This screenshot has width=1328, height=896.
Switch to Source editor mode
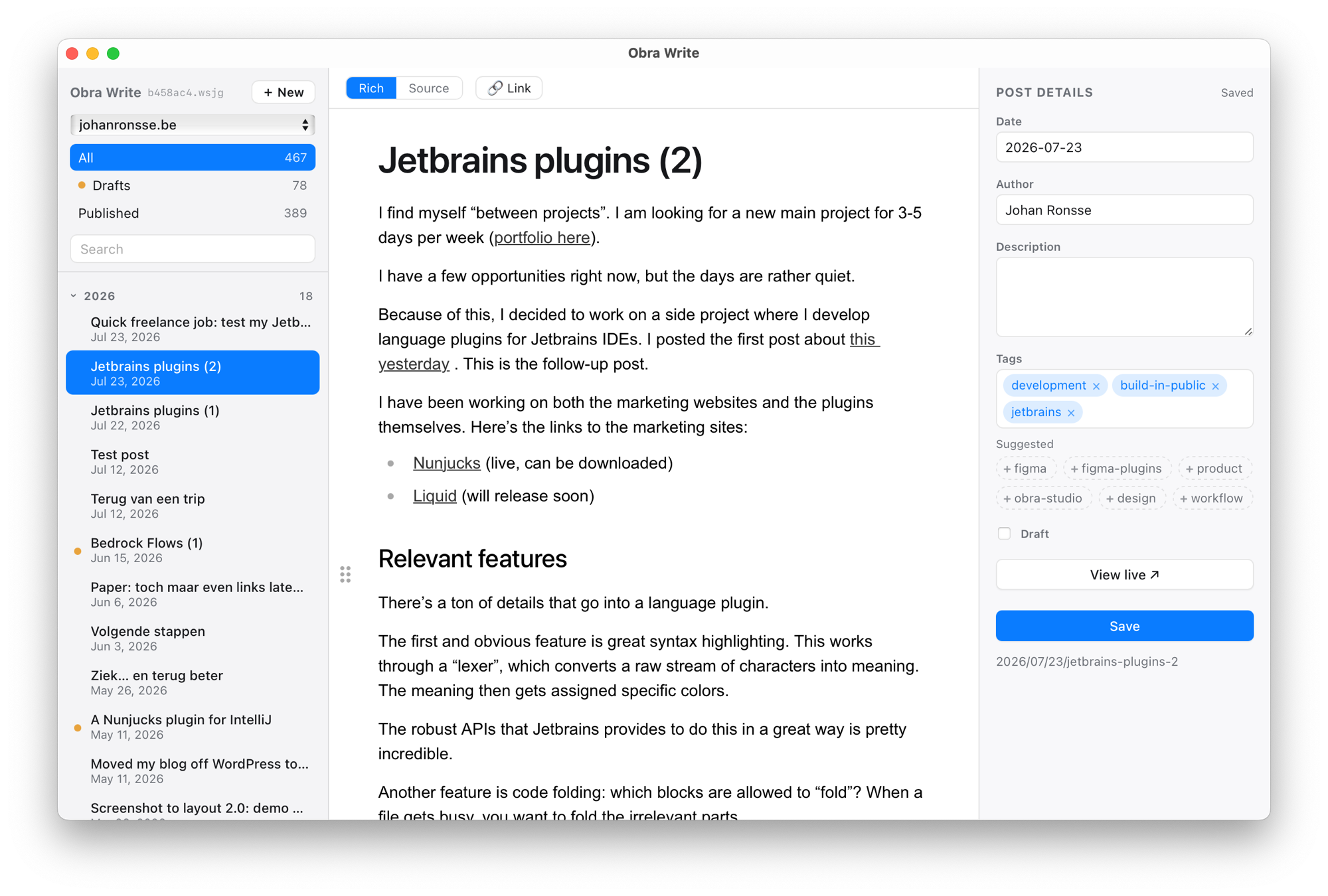[429, 88]
